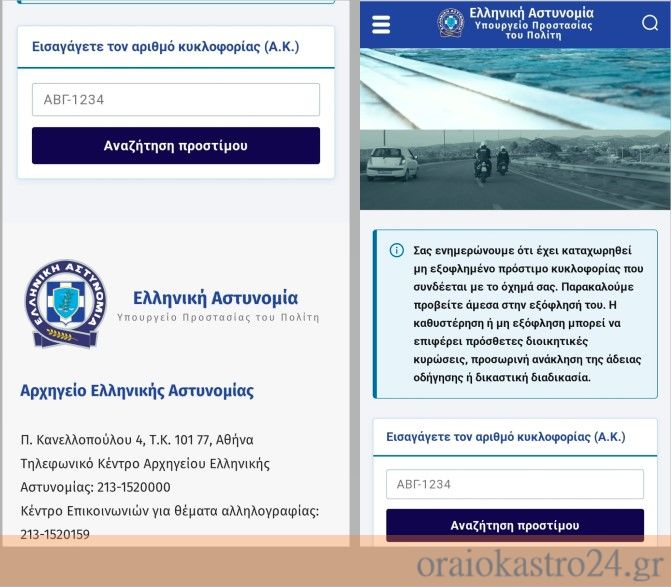The image size is (671, 587).
Task: Open the hamburger menu in the right screen
Action: (x=381, y=24)
